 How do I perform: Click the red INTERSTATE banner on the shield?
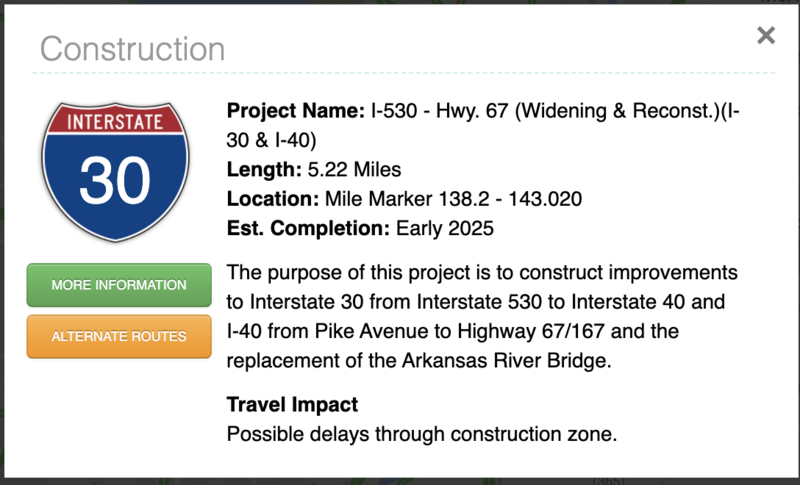point(115,123)
